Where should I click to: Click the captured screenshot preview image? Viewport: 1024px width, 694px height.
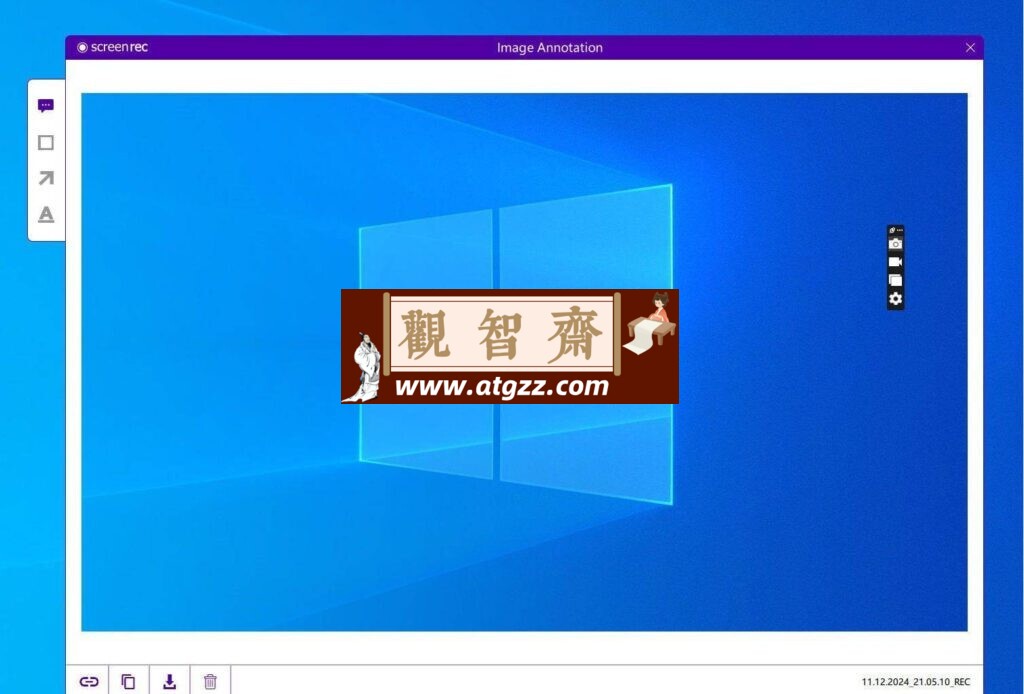(524, 362)
